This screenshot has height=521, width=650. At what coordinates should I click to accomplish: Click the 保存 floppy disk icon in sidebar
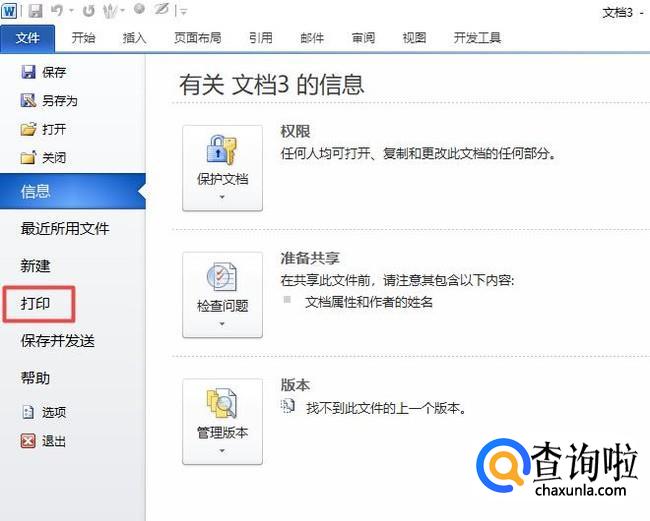(x=28, y=72)
